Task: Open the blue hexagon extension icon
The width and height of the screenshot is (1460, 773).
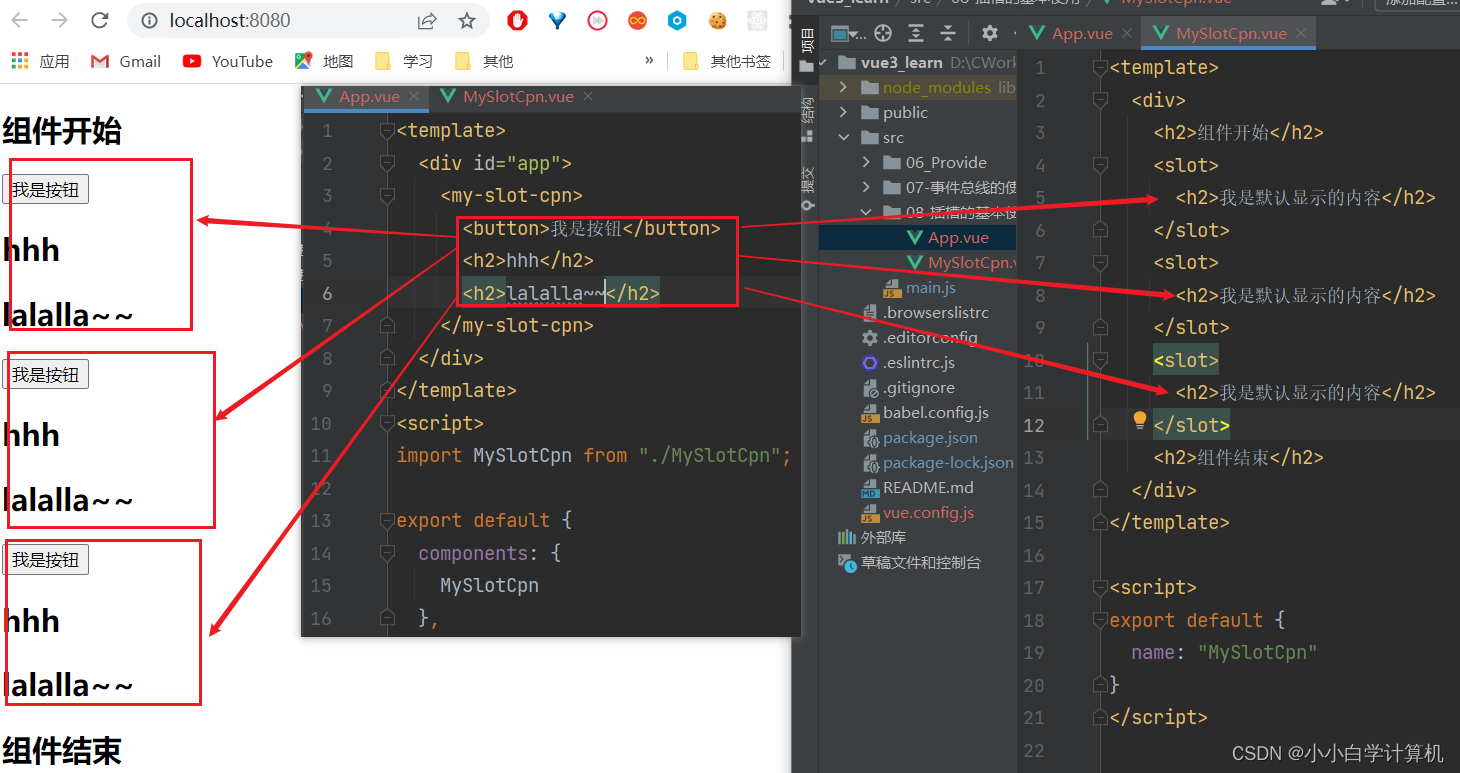Action: click(677, 20)
